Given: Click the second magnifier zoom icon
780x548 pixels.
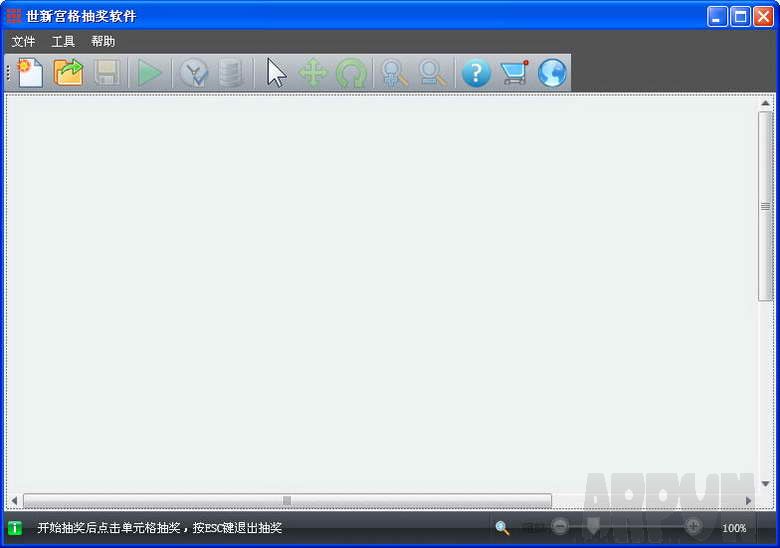Looking at the screenshot, I should click(x=432, y=73).
